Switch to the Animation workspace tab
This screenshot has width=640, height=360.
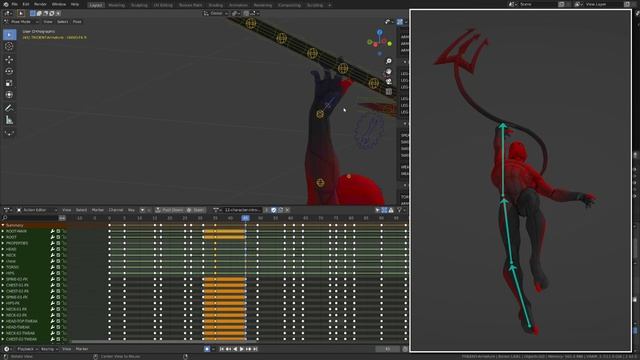tap(238, 5)
